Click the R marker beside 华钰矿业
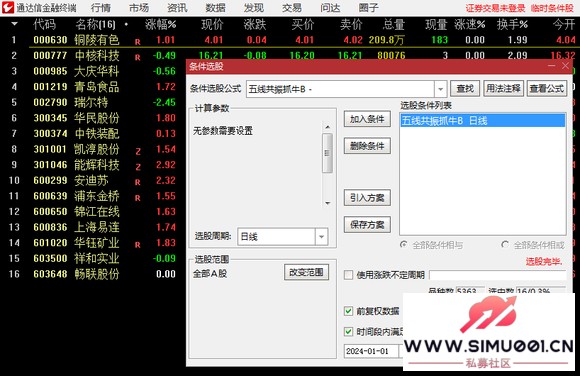Viewport: 580px width, 376px height. [x=138, y=245]
